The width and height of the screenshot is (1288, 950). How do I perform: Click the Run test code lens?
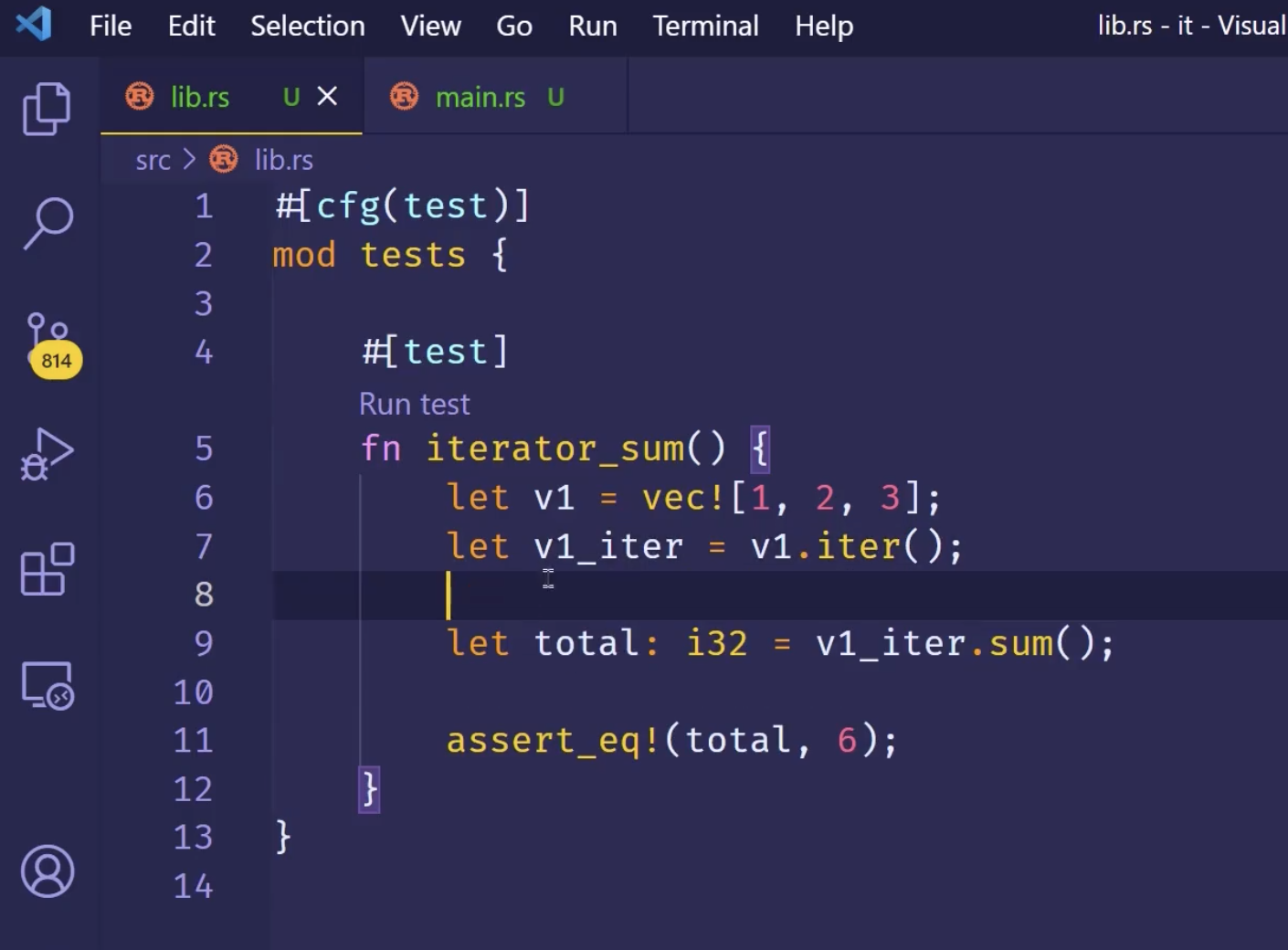414,404
